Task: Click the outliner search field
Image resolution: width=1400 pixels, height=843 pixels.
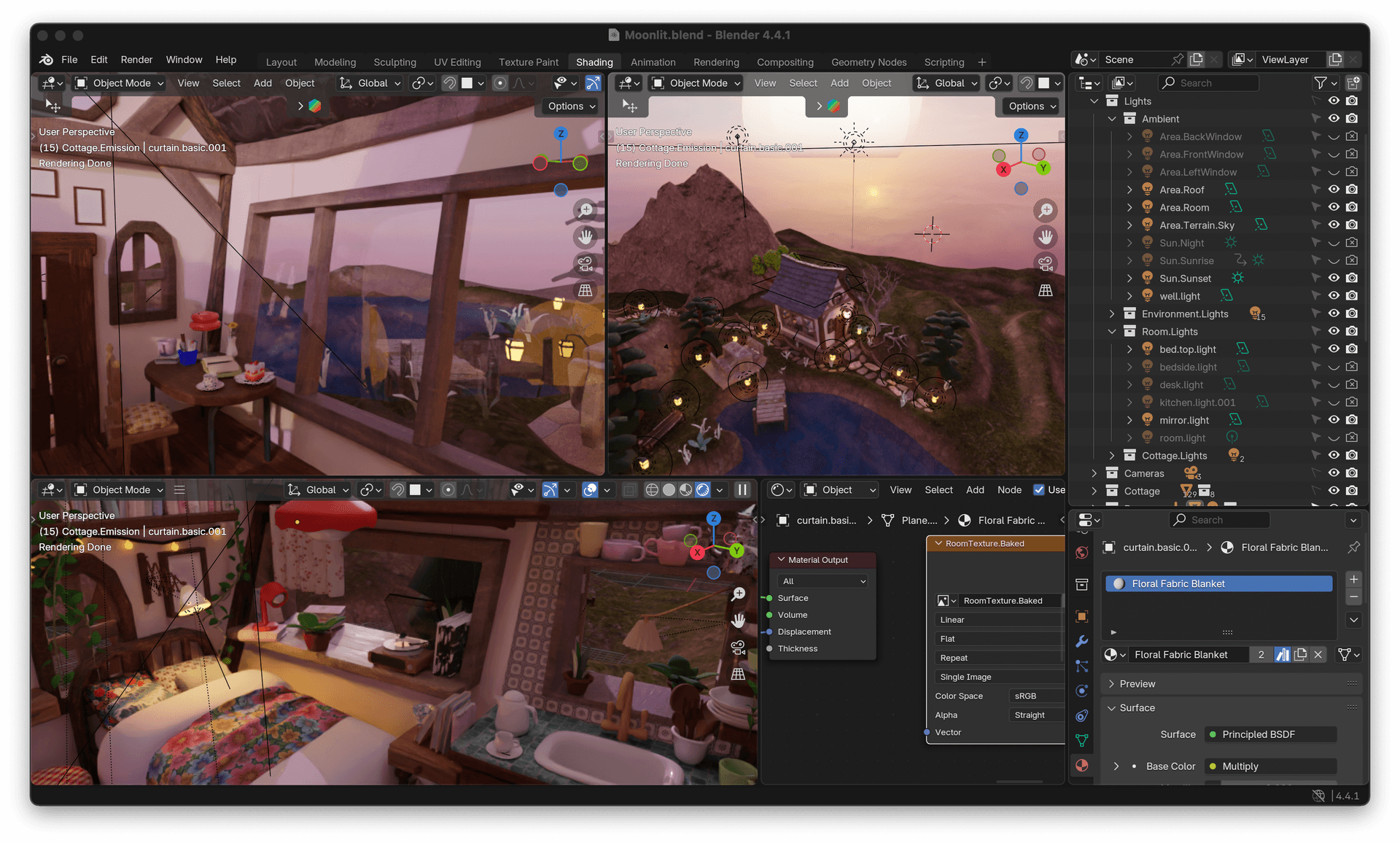Action: [x=1209, y=83]
